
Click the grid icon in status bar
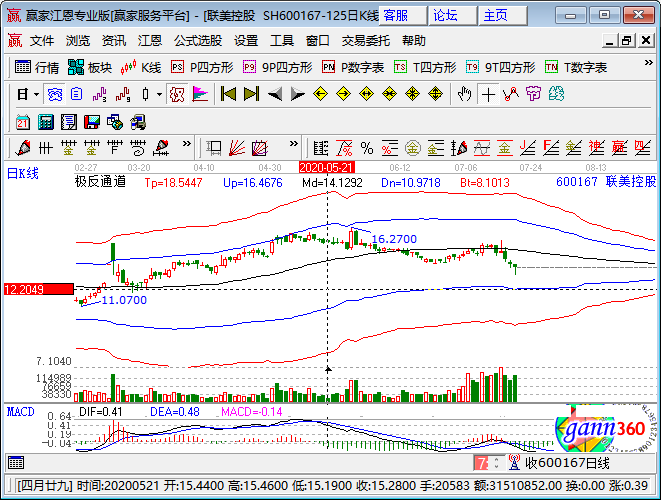(16, 463)
